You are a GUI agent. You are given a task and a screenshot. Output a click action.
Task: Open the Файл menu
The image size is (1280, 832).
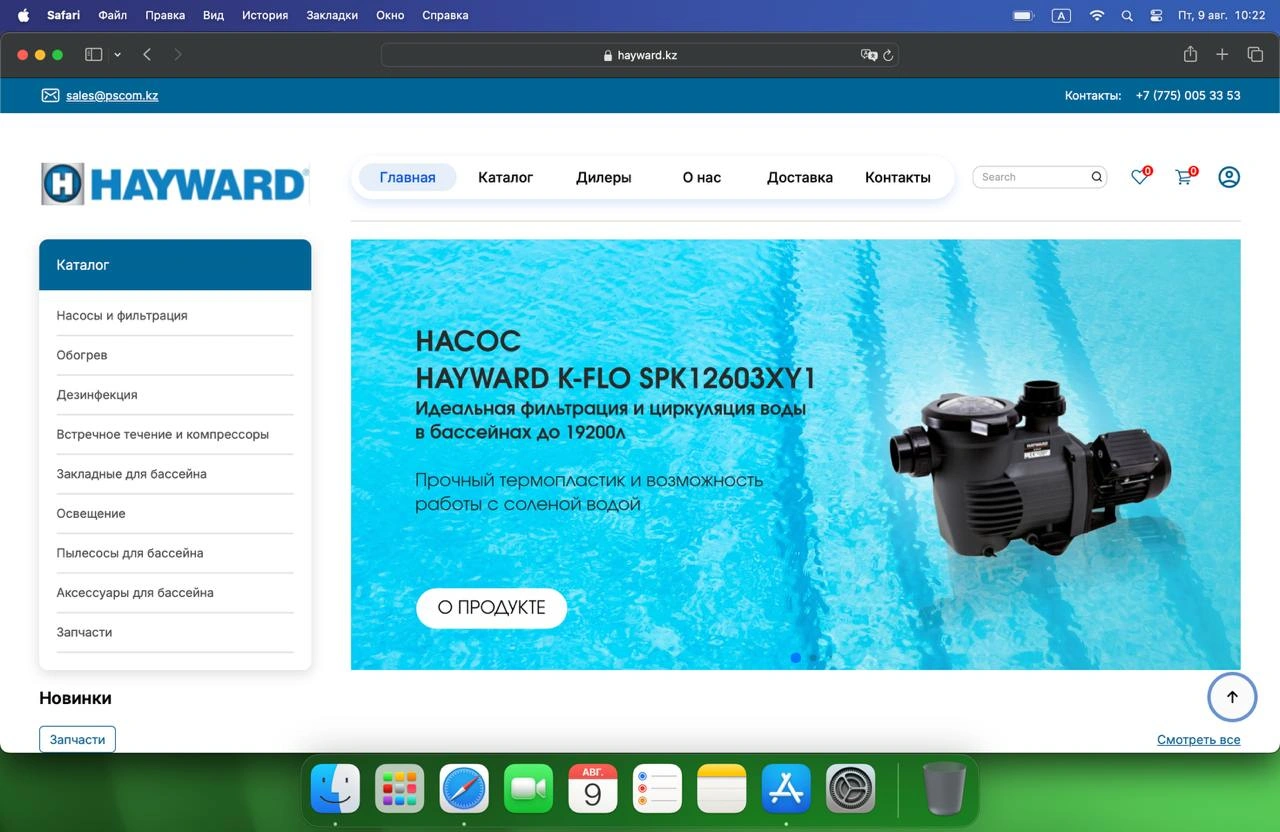[113, 15]
